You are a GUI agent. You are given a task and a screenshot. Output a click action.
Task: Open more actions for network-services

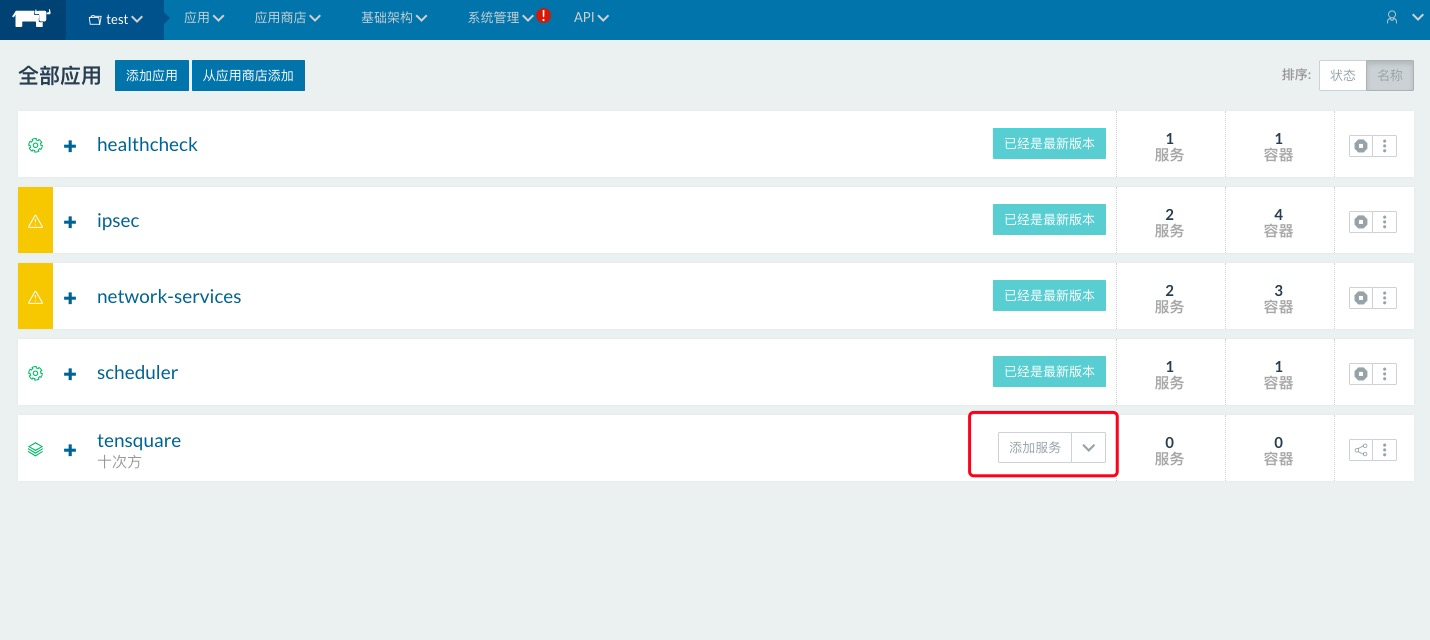tap(1385, 298)
